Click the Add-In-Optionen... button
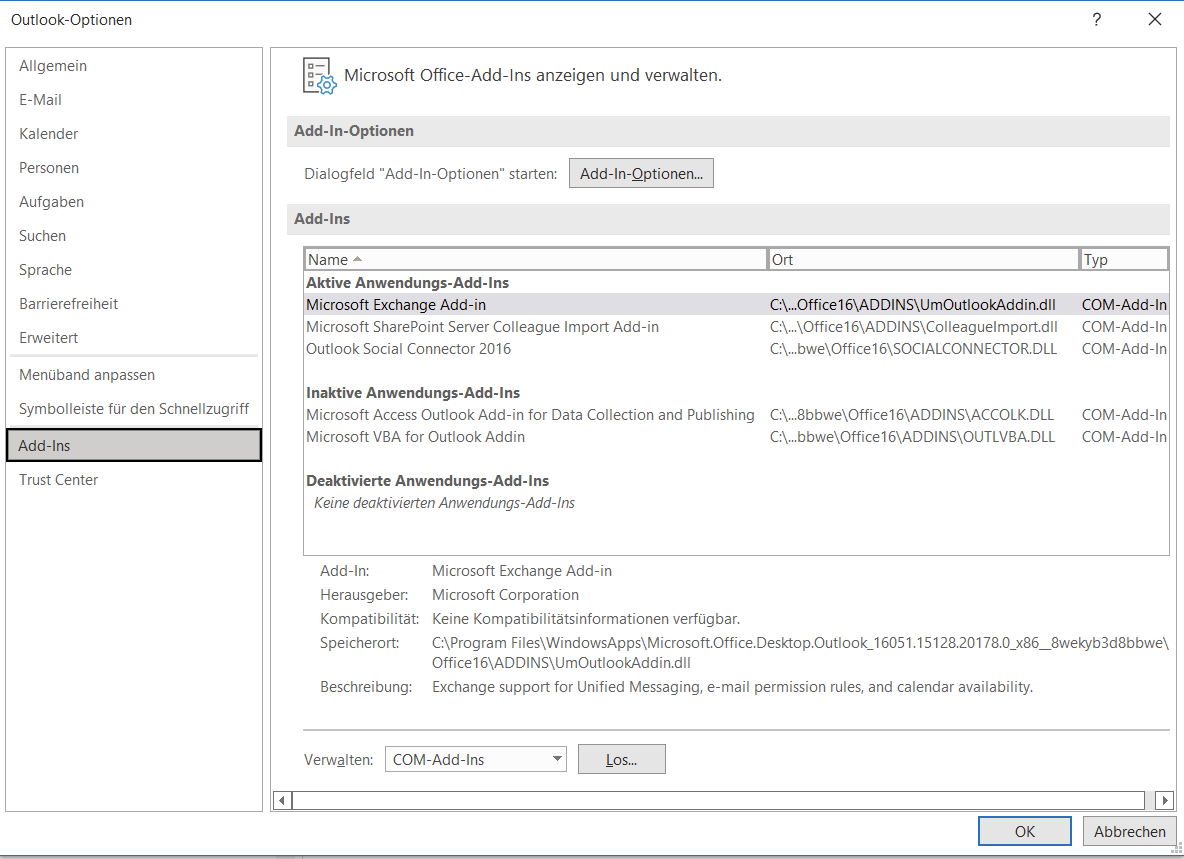 click(641, 173)
